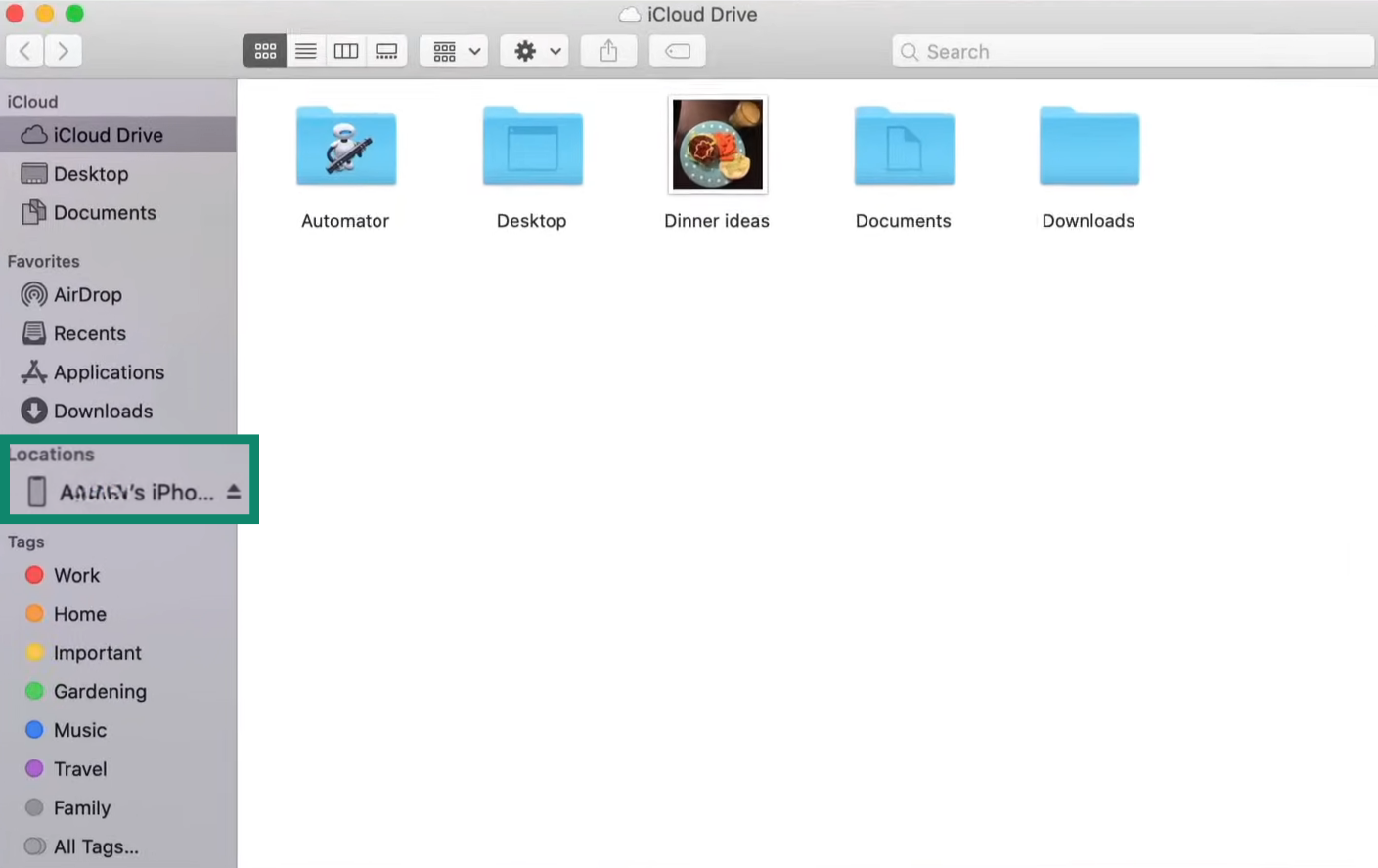Switch to gallery view in the toolbar
This screenshot has width=1378, height=868.
point(386,51)
